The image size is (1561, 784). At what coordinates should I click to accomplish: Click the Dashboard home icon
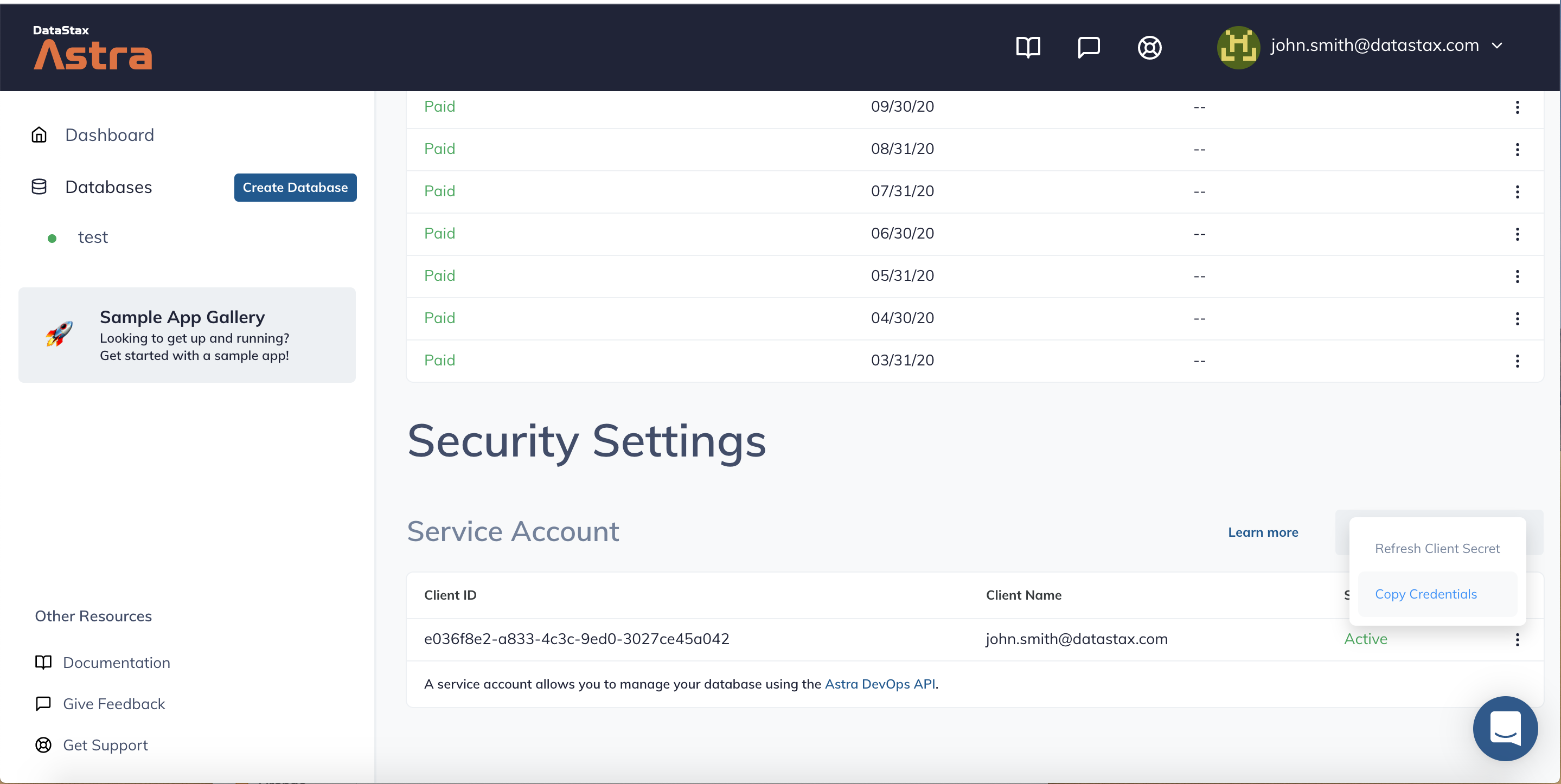[40, 134]
